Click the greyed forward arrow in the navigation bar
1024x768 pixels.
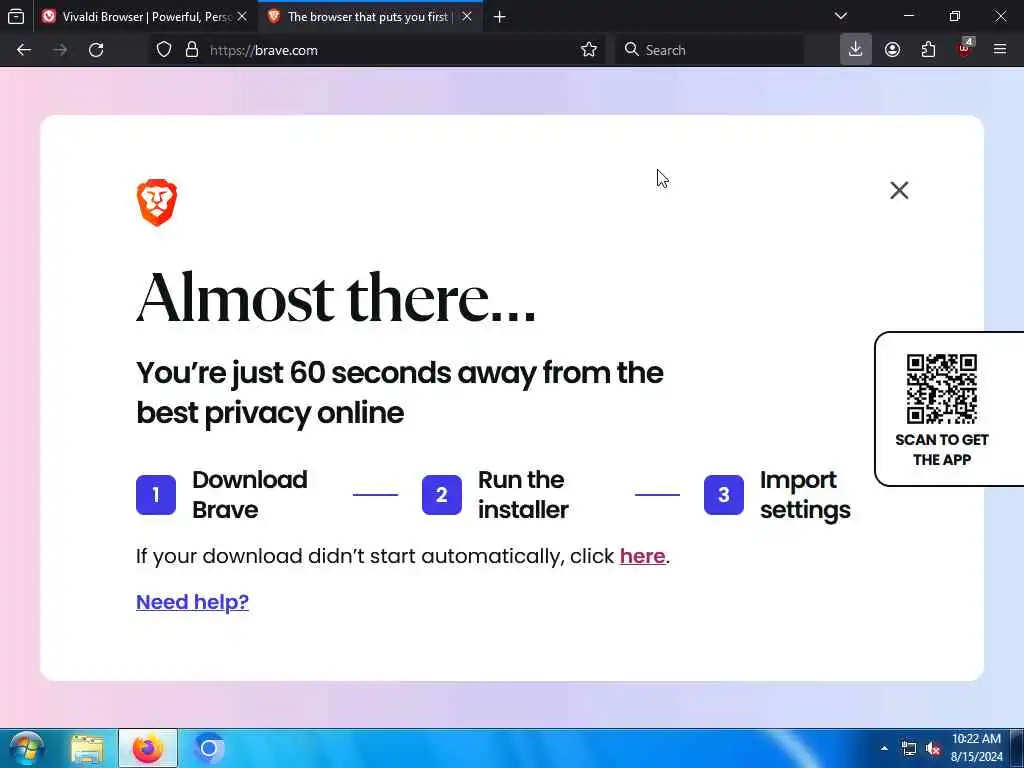60,50
